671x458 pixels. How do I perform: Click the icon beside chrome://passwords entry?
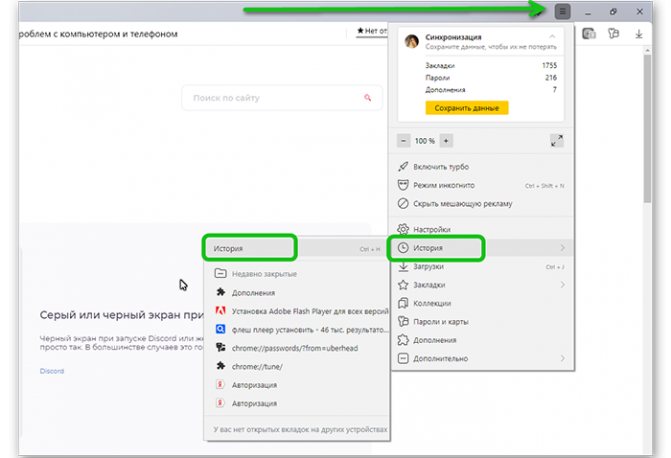[x=220, y=348]
